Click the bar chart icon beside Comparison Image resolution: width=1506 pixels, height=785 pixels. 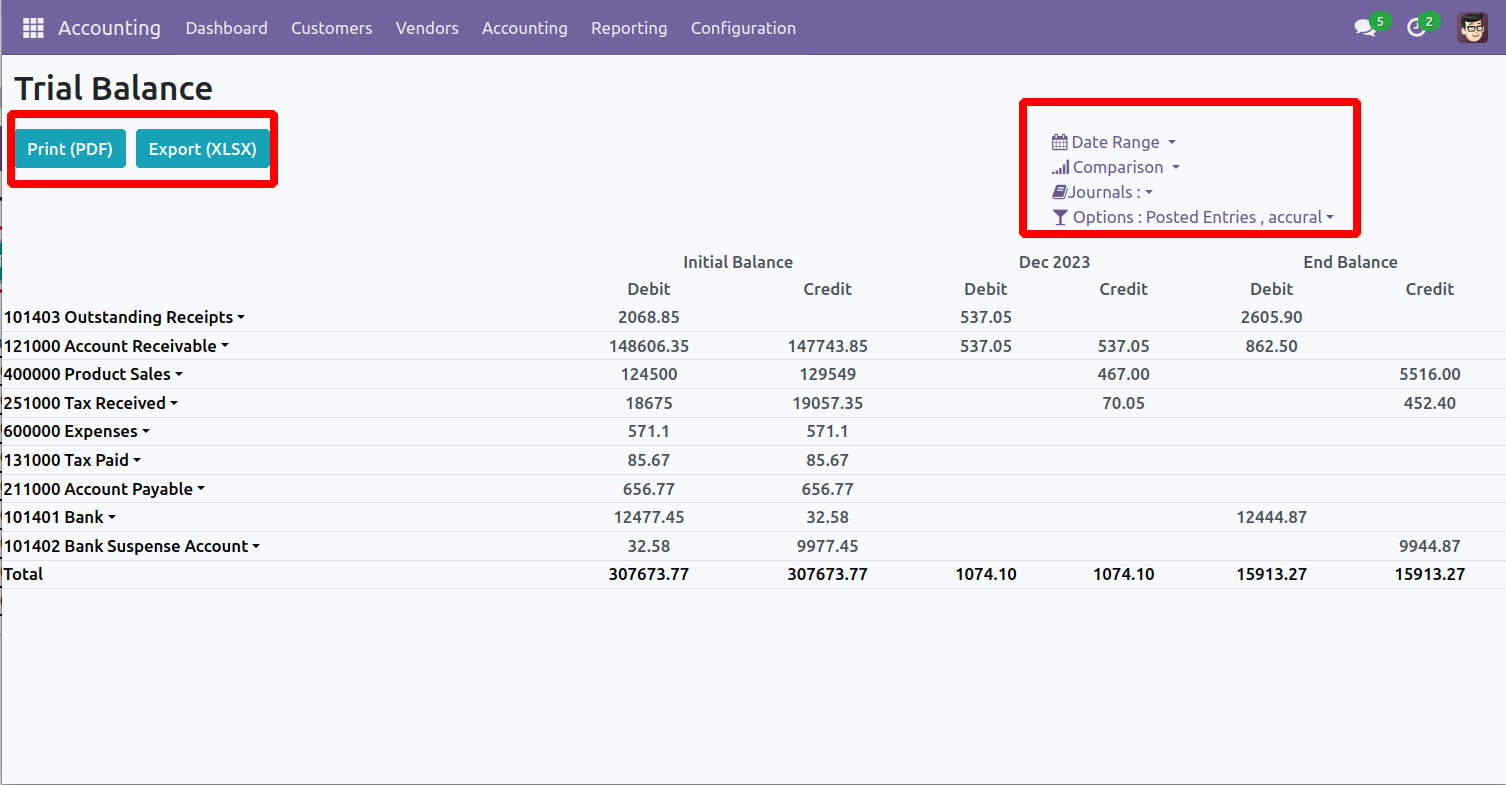tap(1060, 168)
